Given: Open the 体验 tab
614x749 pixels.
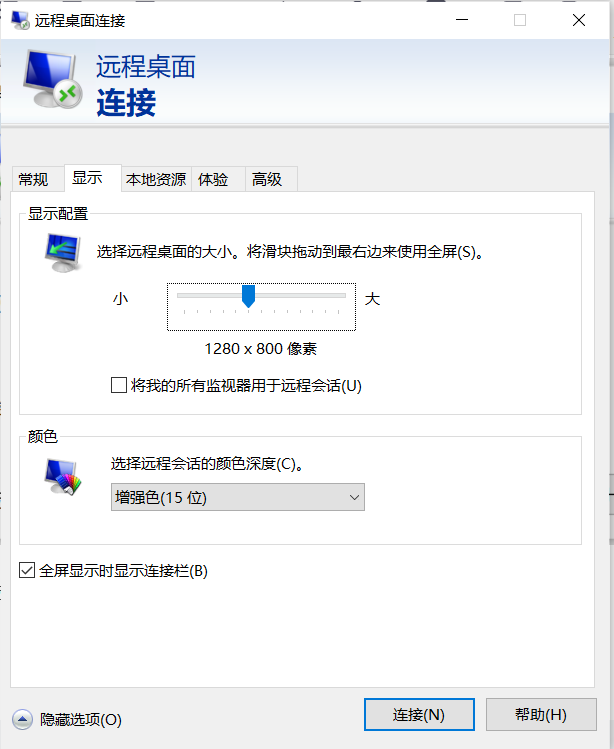Looking at the screenshot, I should click(213, 180).
